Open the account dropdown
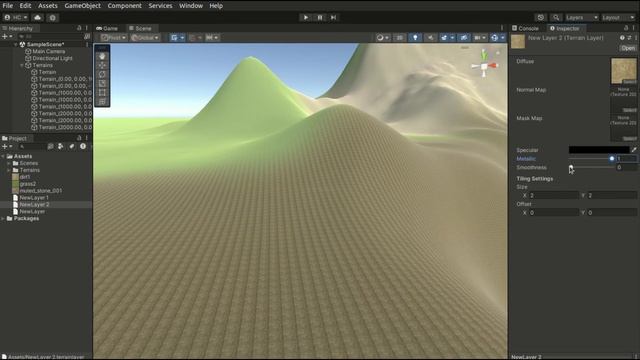This screenshot has width=640, height=360. (16, 18)
